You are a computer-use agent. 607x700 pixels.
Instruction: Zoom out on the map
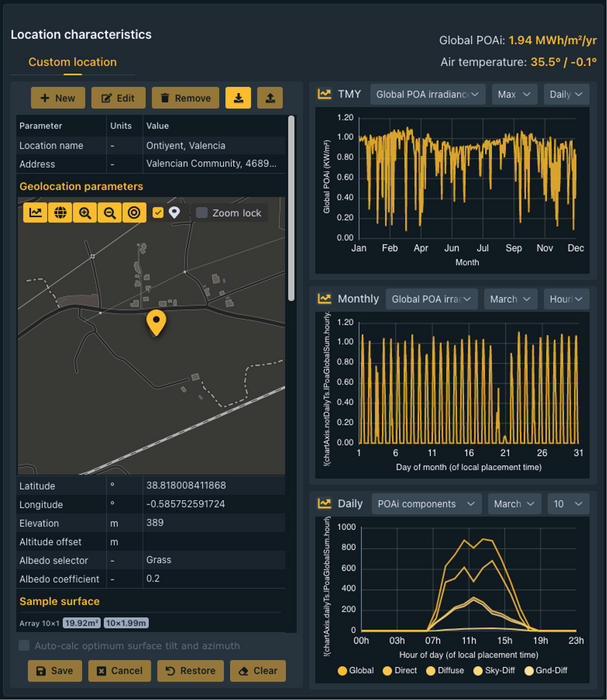[x=109, y=213]
